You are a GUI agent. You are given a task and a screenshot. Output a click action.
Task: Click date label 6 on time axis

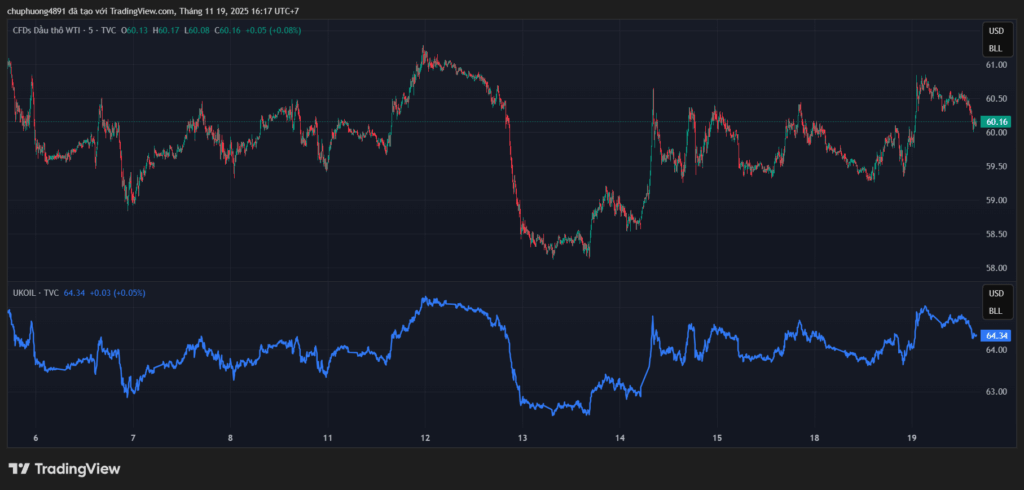tap(35, 438)
